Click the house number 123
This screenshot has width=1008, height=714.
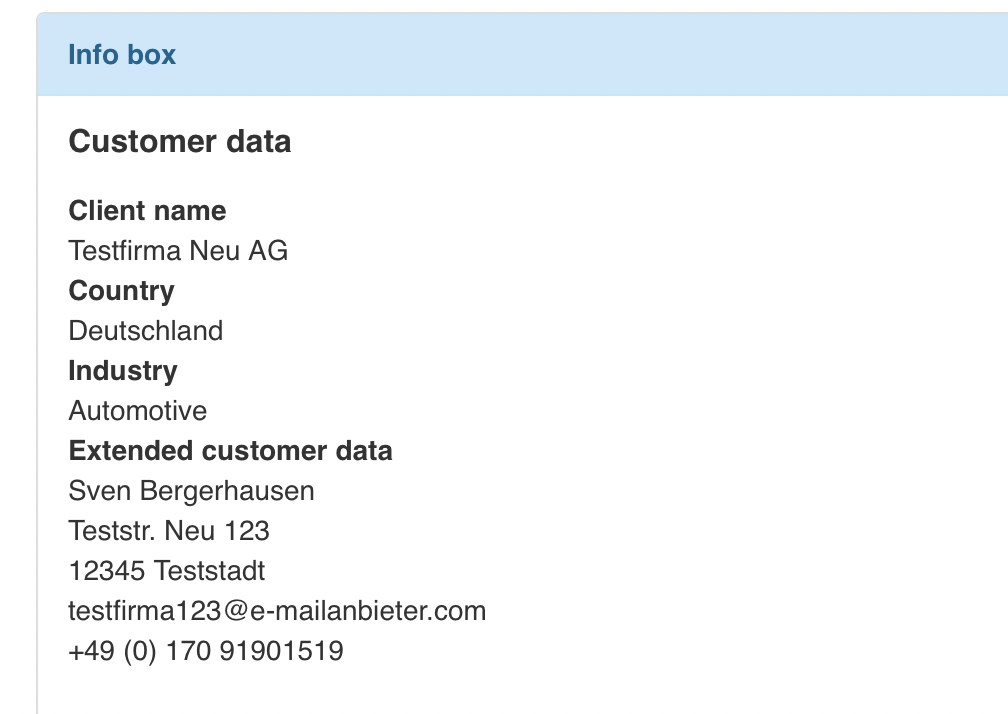click(247, 531)
